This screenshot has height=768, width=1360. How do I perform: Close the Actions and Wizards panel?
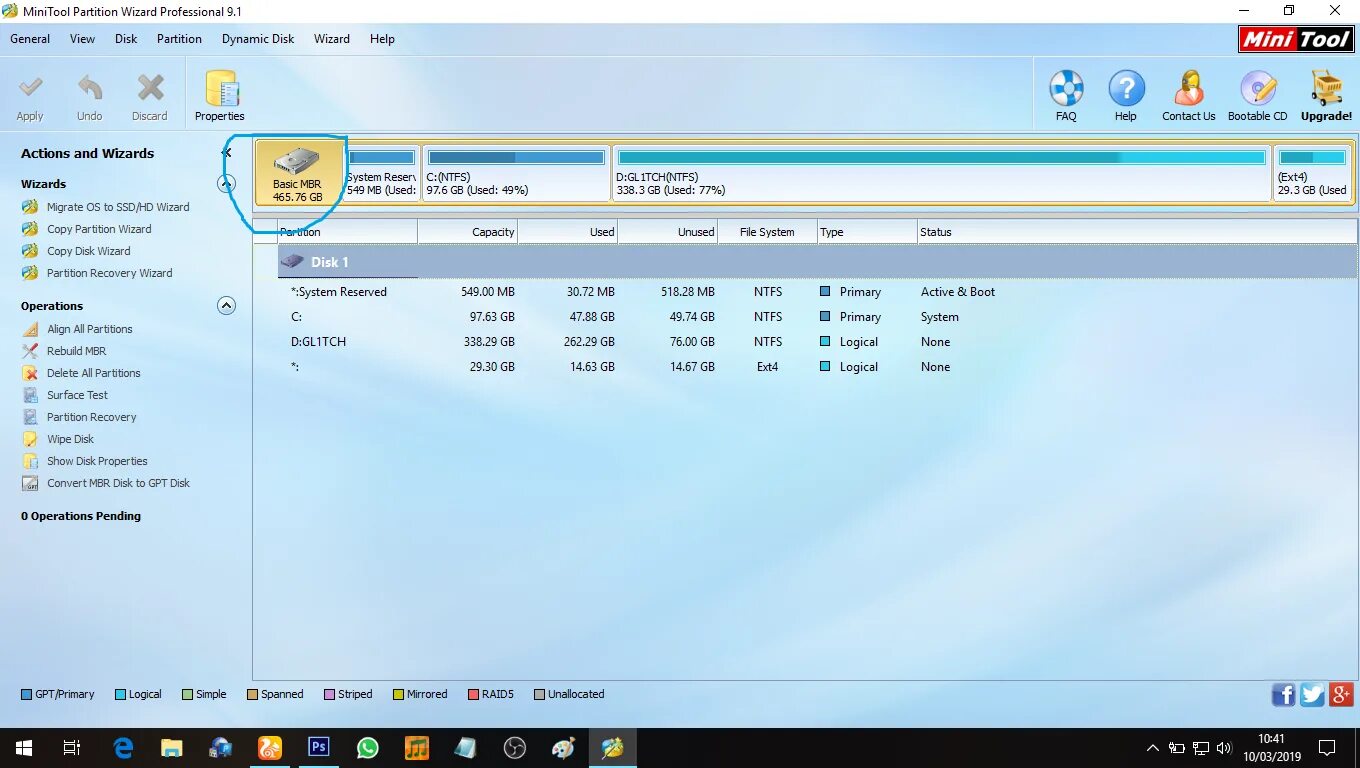(x=227, y=153)
